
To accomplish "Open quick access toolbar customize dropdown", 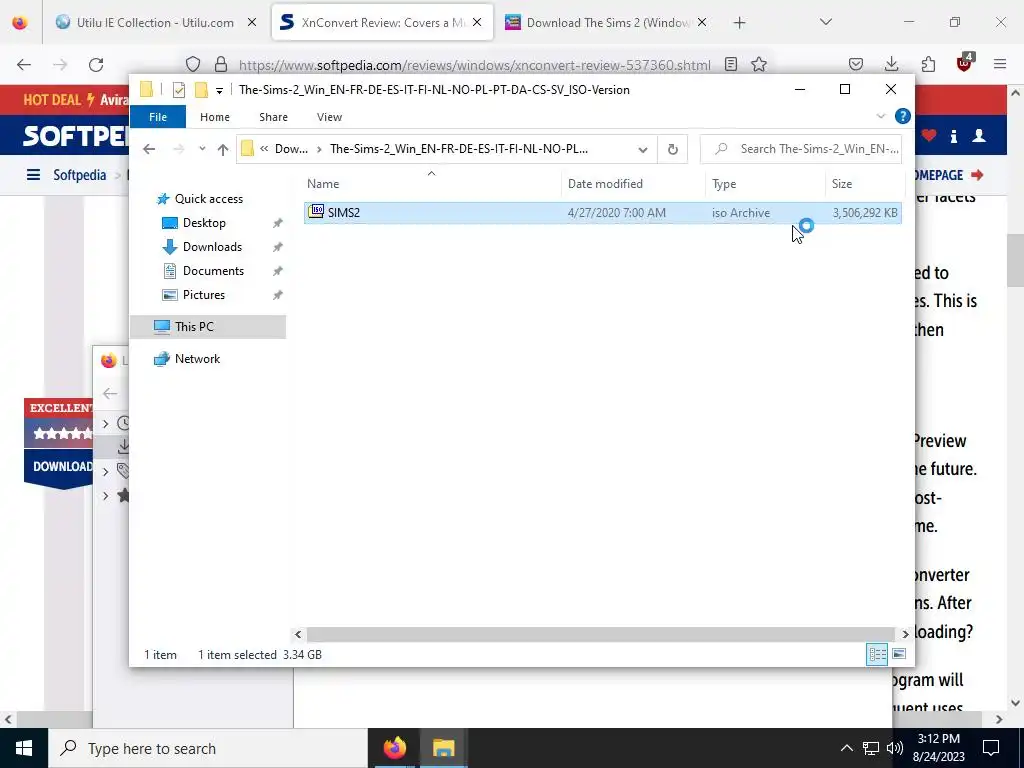I will tap(219, 90).
